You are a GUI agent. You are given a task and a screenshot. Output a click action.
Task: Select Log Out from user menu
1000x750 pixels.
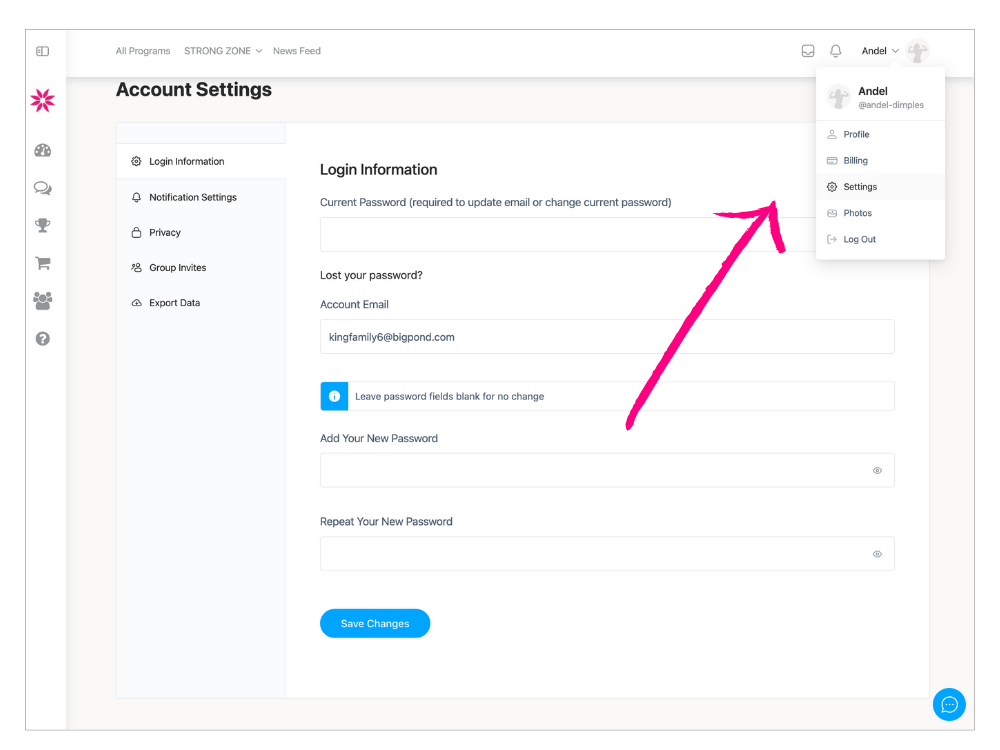pyautogui.click(x=859, y=240)
